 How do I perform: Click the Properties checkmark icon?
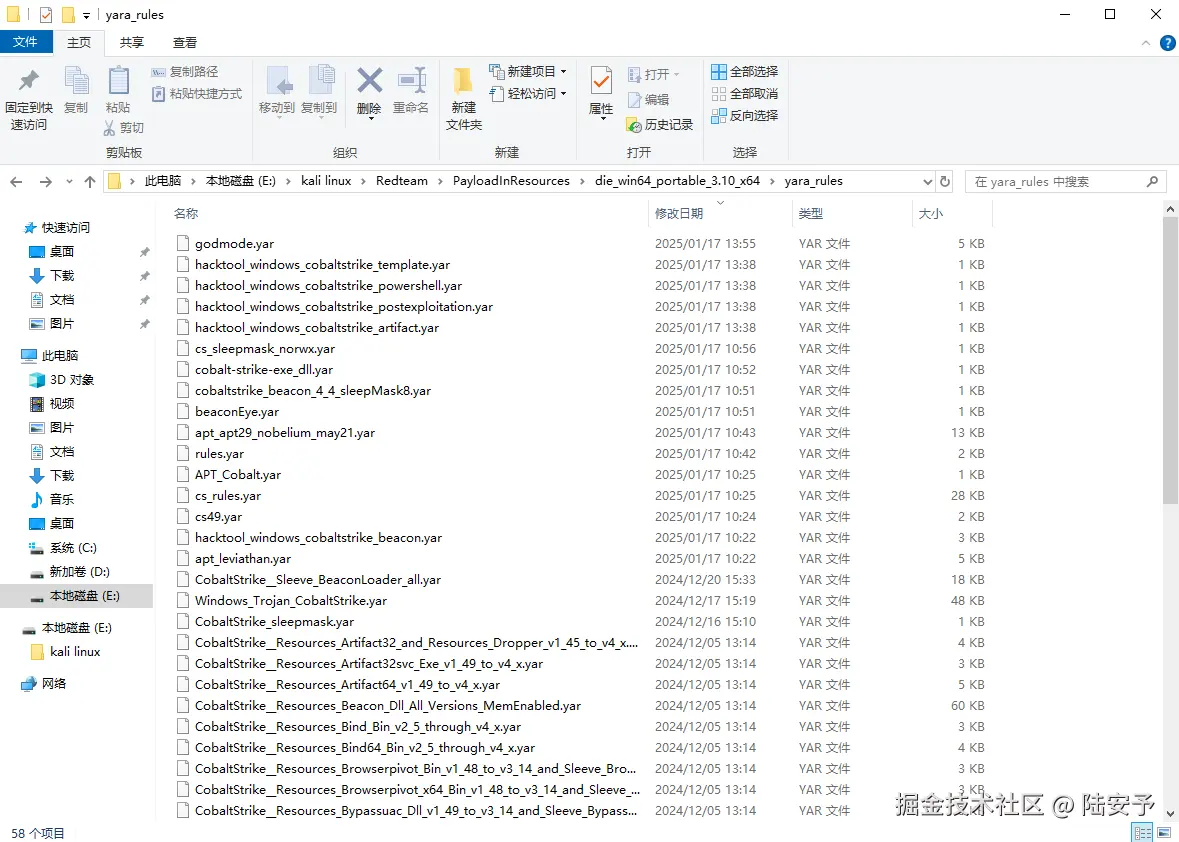coord(601,80)
